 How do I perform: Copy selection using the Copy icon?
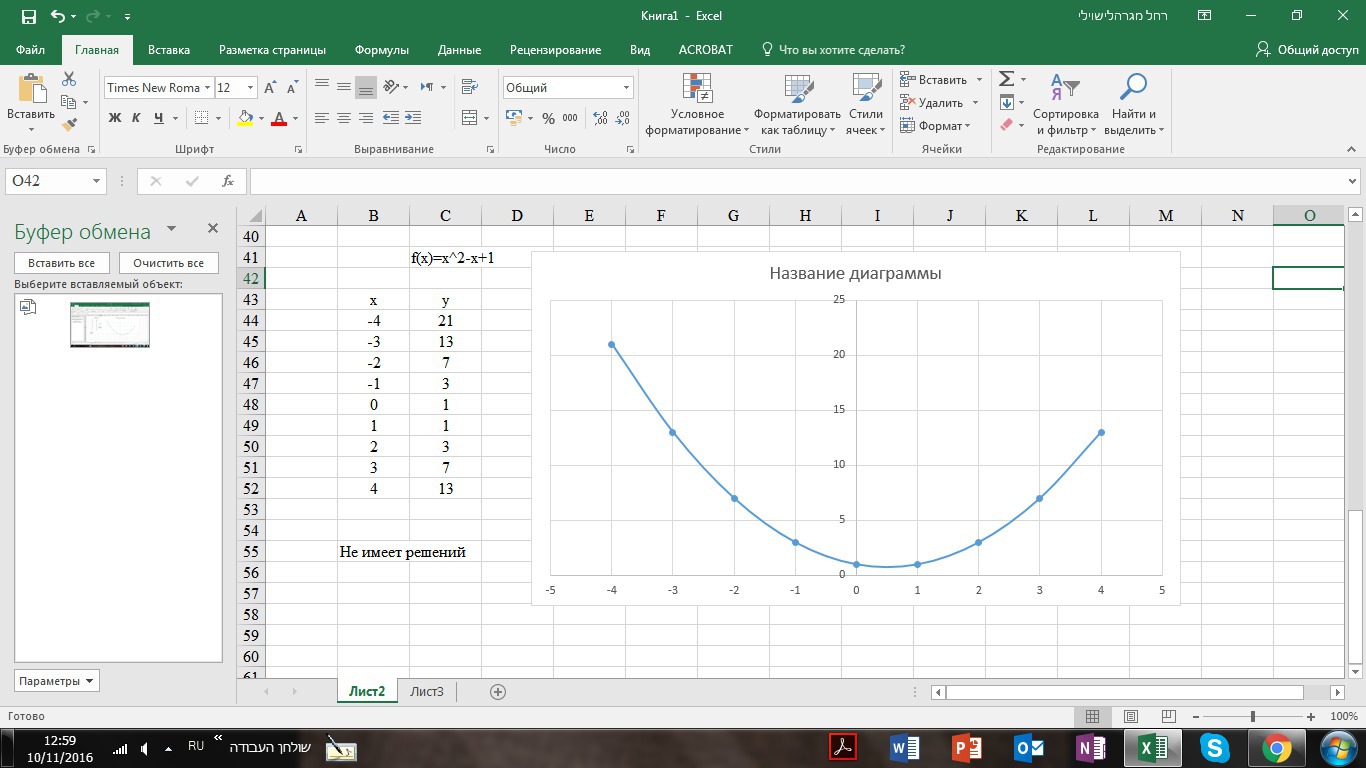[69, 102]
